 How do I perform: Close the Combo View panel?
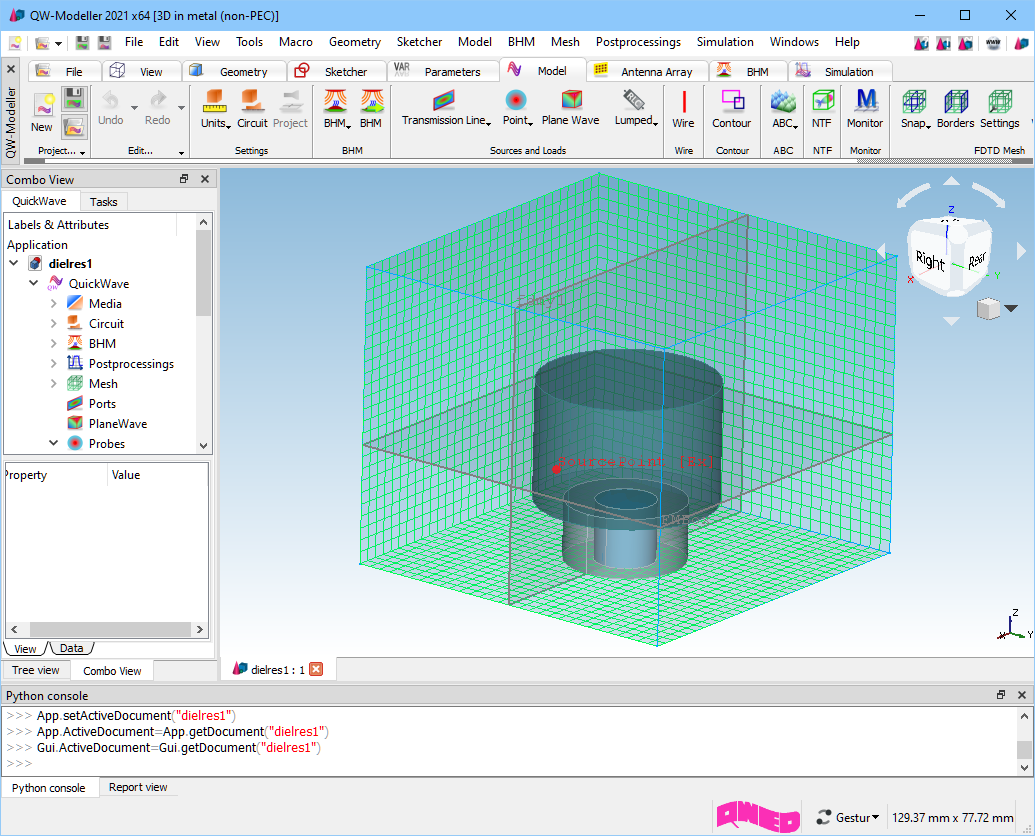tap(205, 179)
